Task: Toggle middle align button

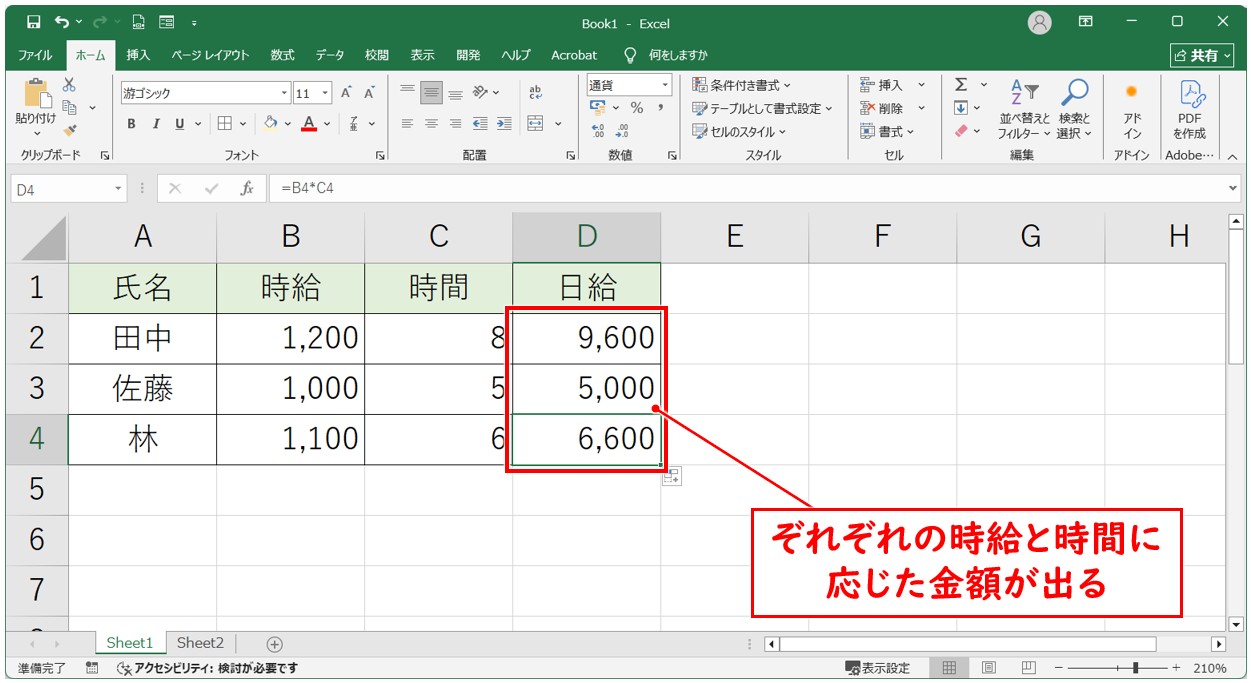Action: [431, 93]
